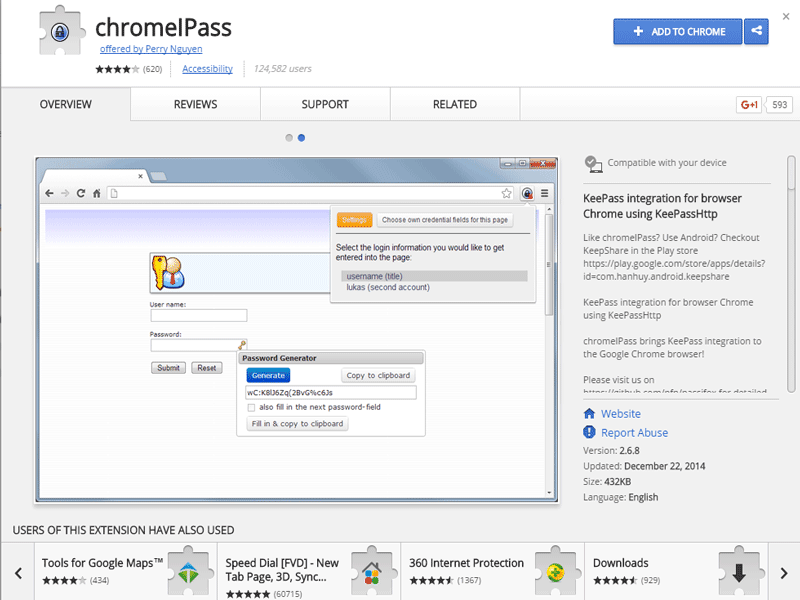Click the Size: 432KB text
This screenshot has height=600, width=800.
(607, 482)
